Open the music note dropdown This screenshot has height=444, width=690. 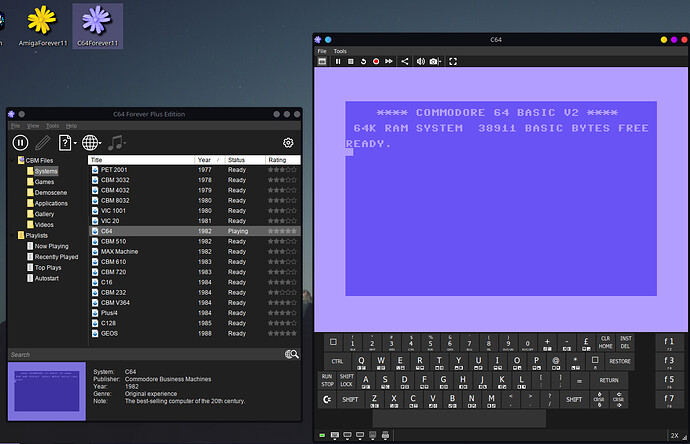click(x=117, y=143)
